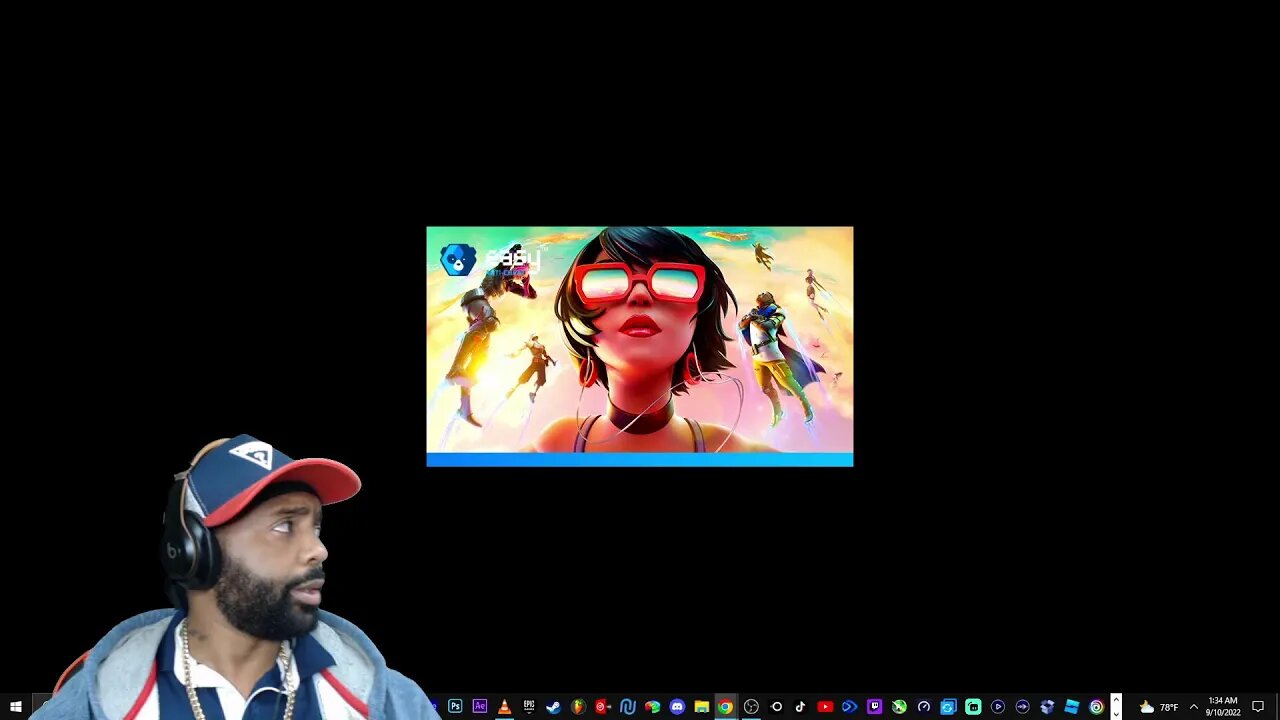Open Discord from the taskbar
Screen dimensions: 1280x720
tap(677, 707)
